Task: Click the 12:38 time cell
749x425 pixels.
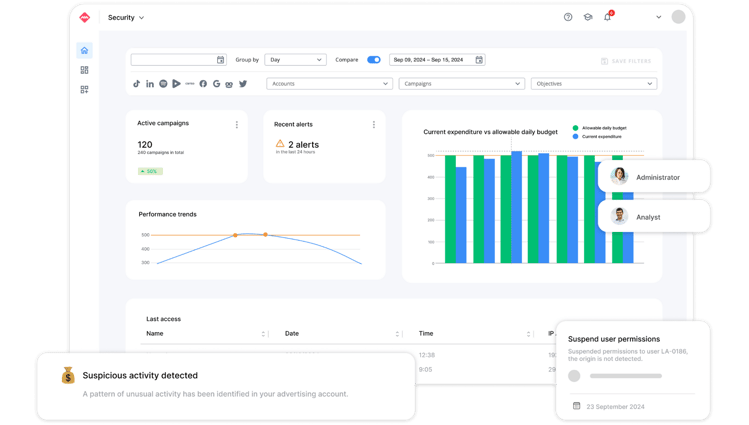Action: 427,355
